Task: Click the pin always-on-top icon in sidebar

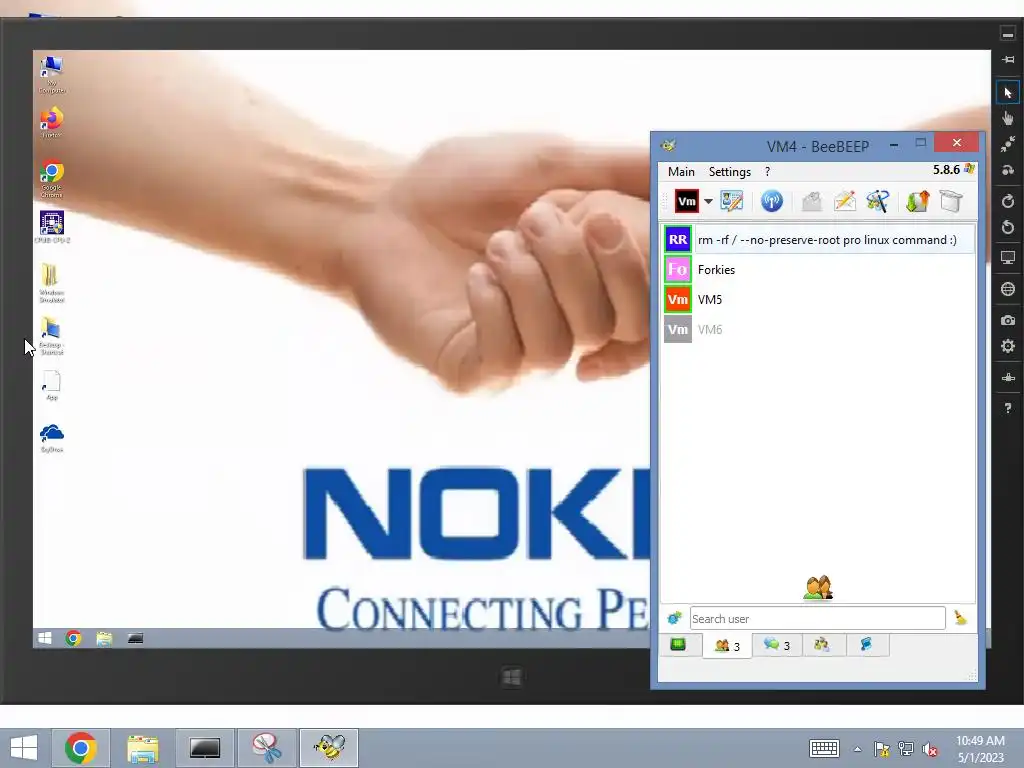Action: tap(1008, 59)
